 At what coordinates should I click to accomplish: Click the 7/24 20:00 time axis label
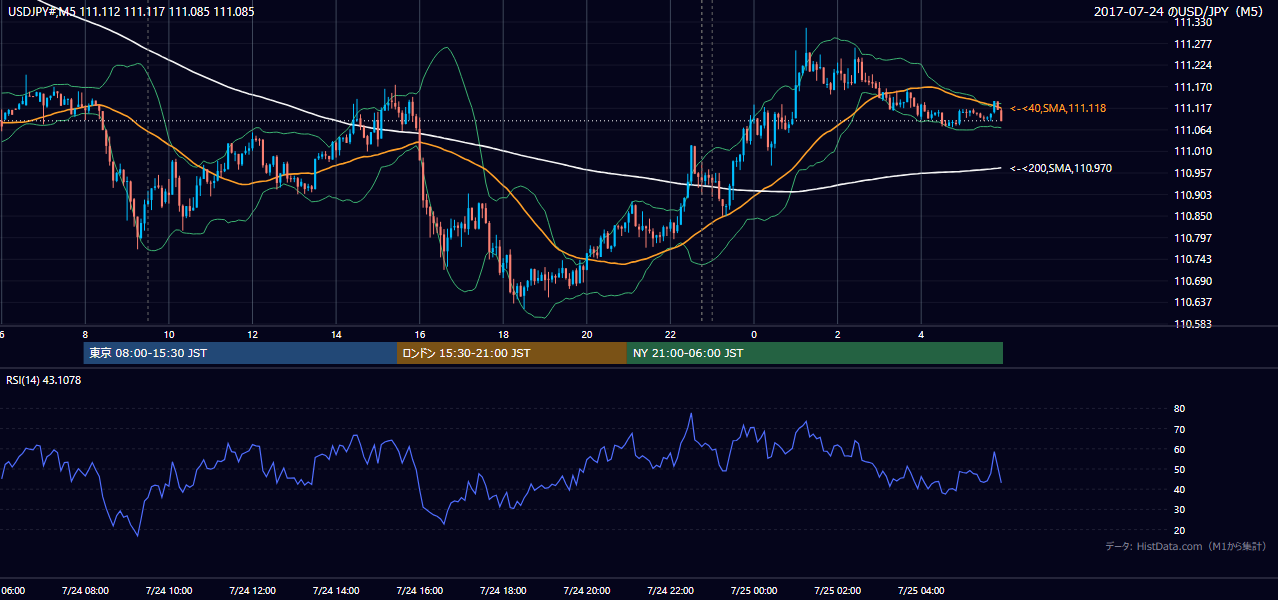point(586,591)
